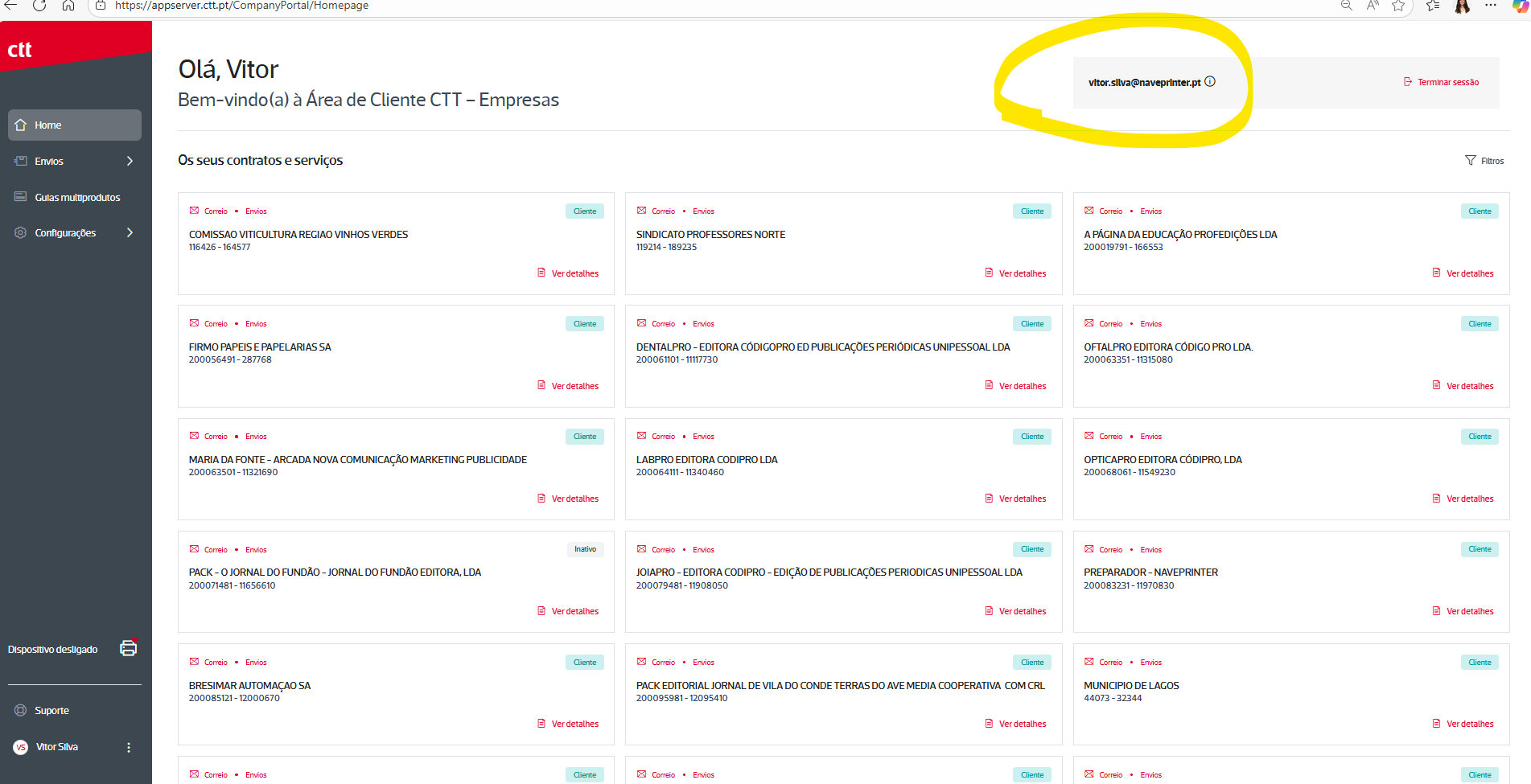The width and height of the screenshot is (1531, 784).
Task: Open Ver detalhes for OPTICAPRO EDITORA CÓDIPRO
Action: [1463, 499]
